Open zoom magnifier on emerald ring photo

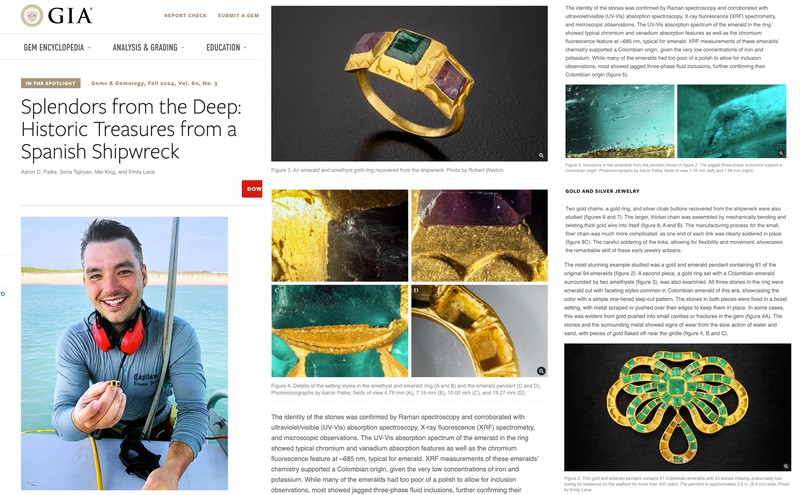[541, 155]
